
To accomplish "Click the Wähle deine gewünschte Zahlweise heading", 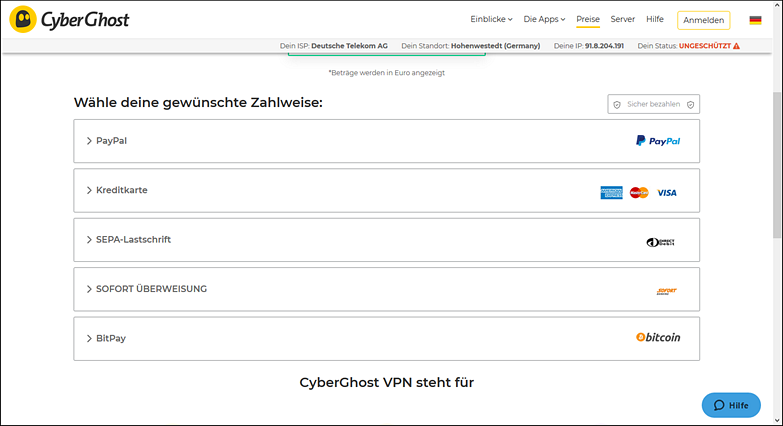I will (x=198, y=102).
